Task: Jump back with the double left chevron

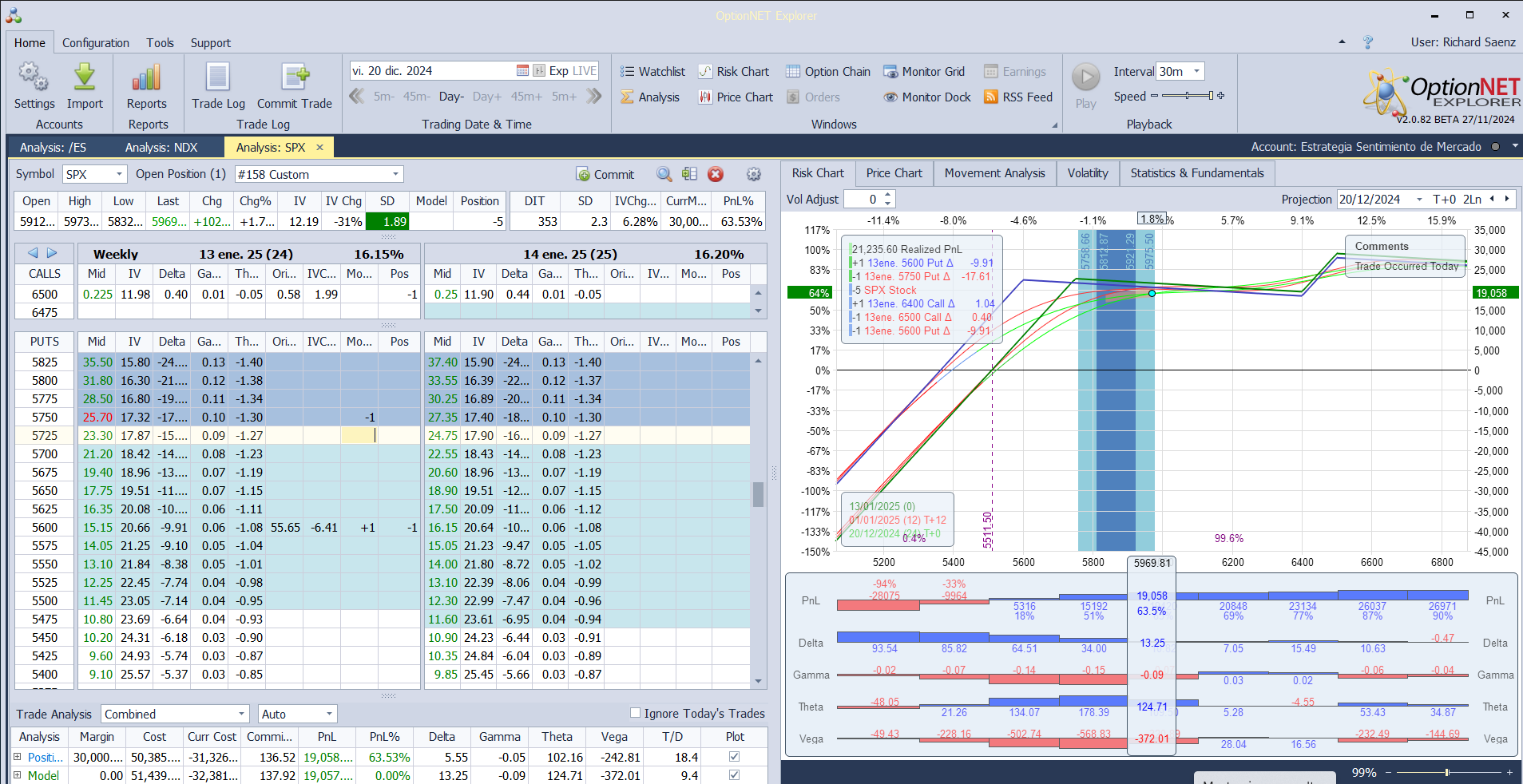Action: (357, 97)
